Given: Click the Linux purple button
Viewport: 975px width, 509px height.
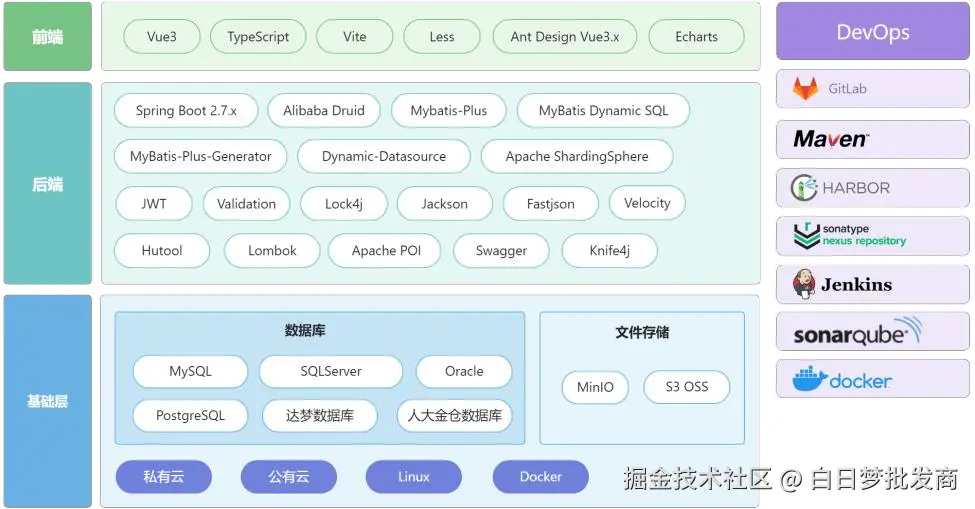Looking at the screenshot, I should click(x=414, y=477).
